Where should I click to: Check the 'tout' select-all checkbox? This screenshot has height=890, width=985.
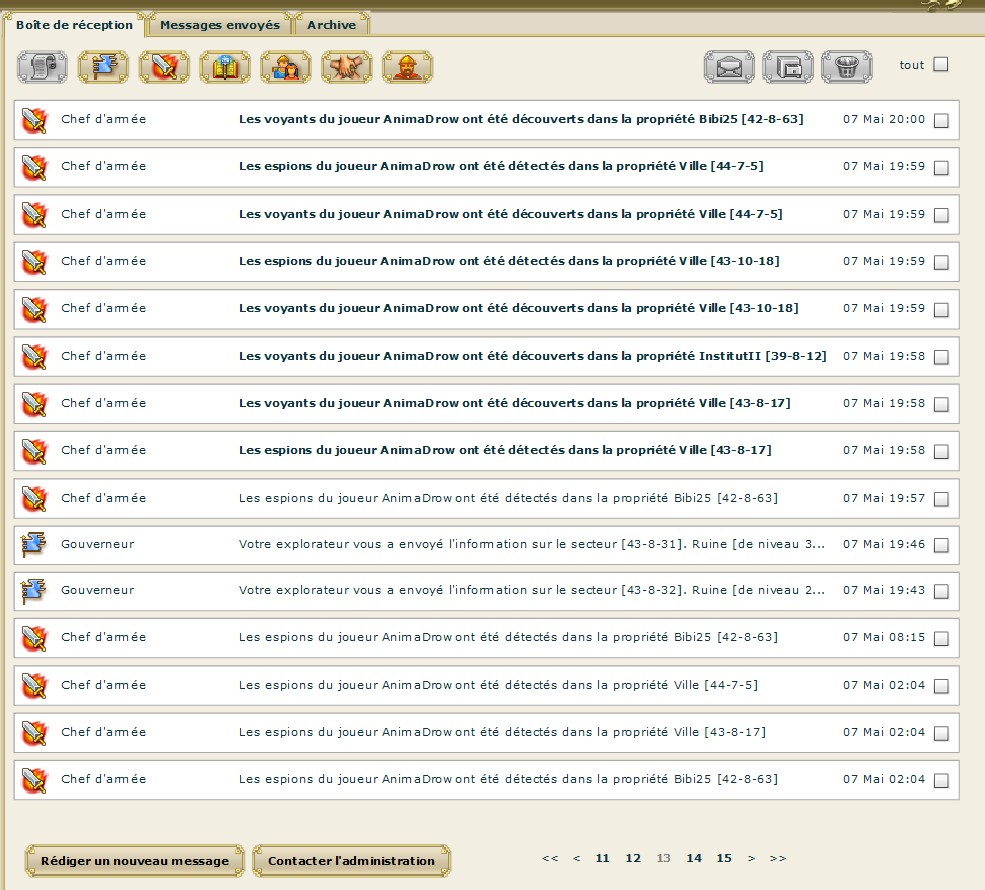coord(940,65)
